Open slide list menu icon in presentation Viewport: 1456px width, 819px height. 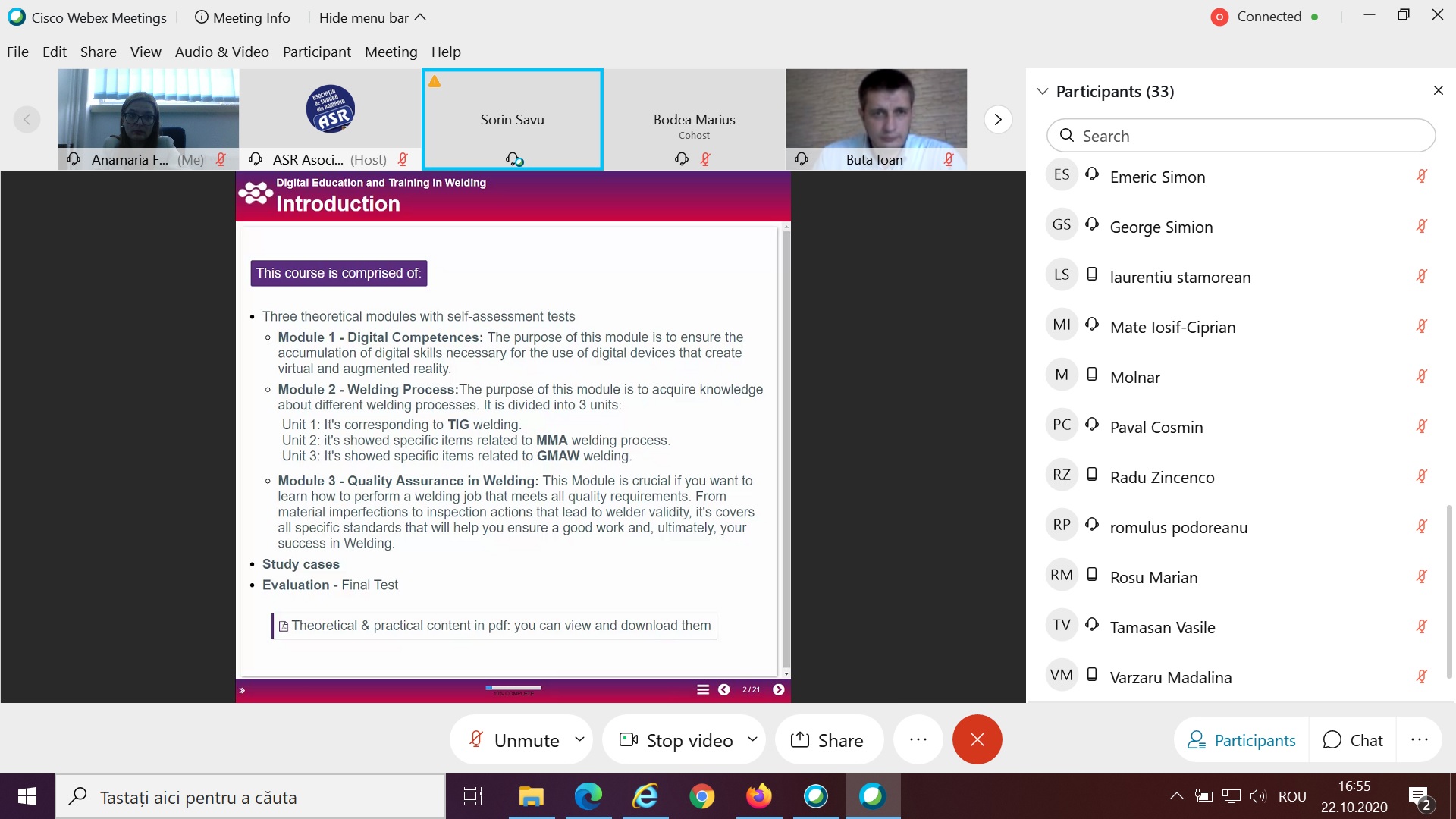703,689
